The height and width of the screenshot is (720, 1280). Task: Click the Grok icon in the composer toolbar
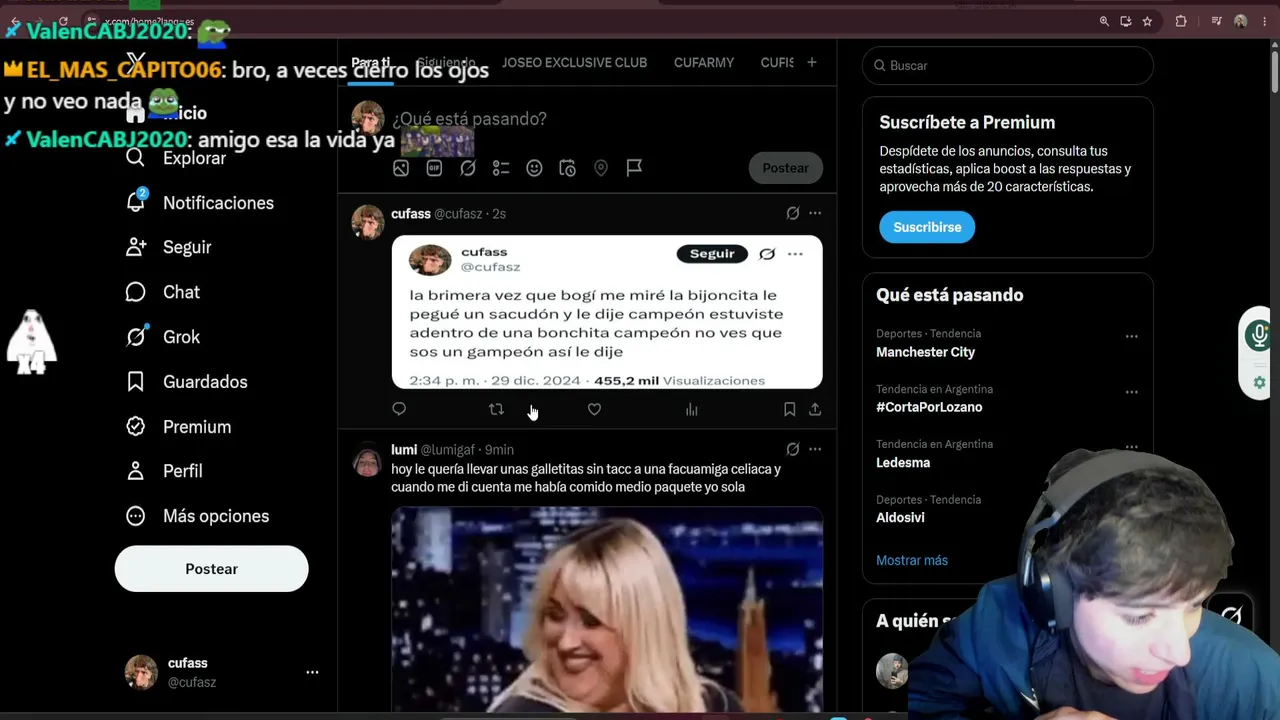tap(468, 168)
